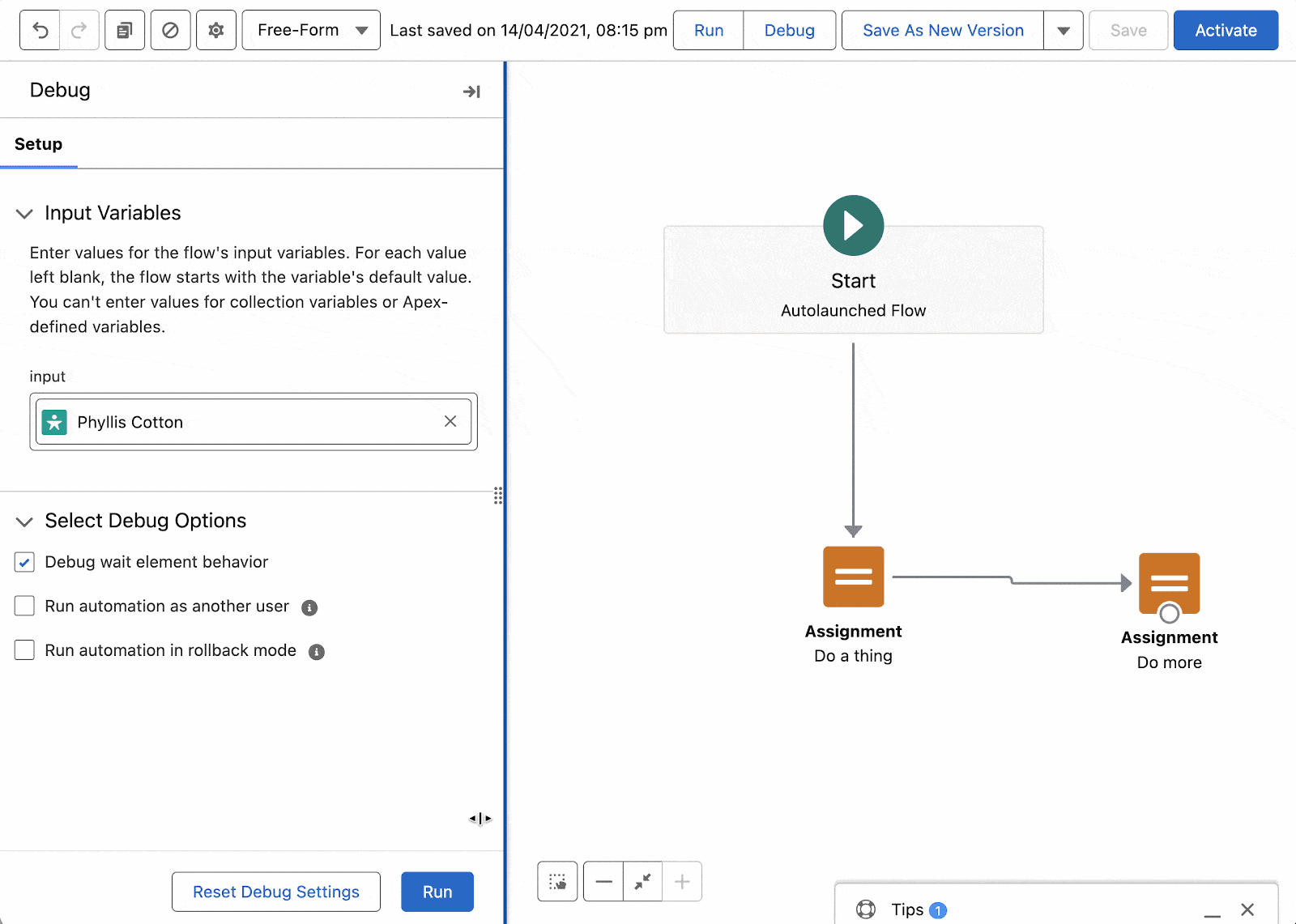
Task: Click the Redo icon in the toolbar
Action: pyautogui.click(x=79, y=30)
